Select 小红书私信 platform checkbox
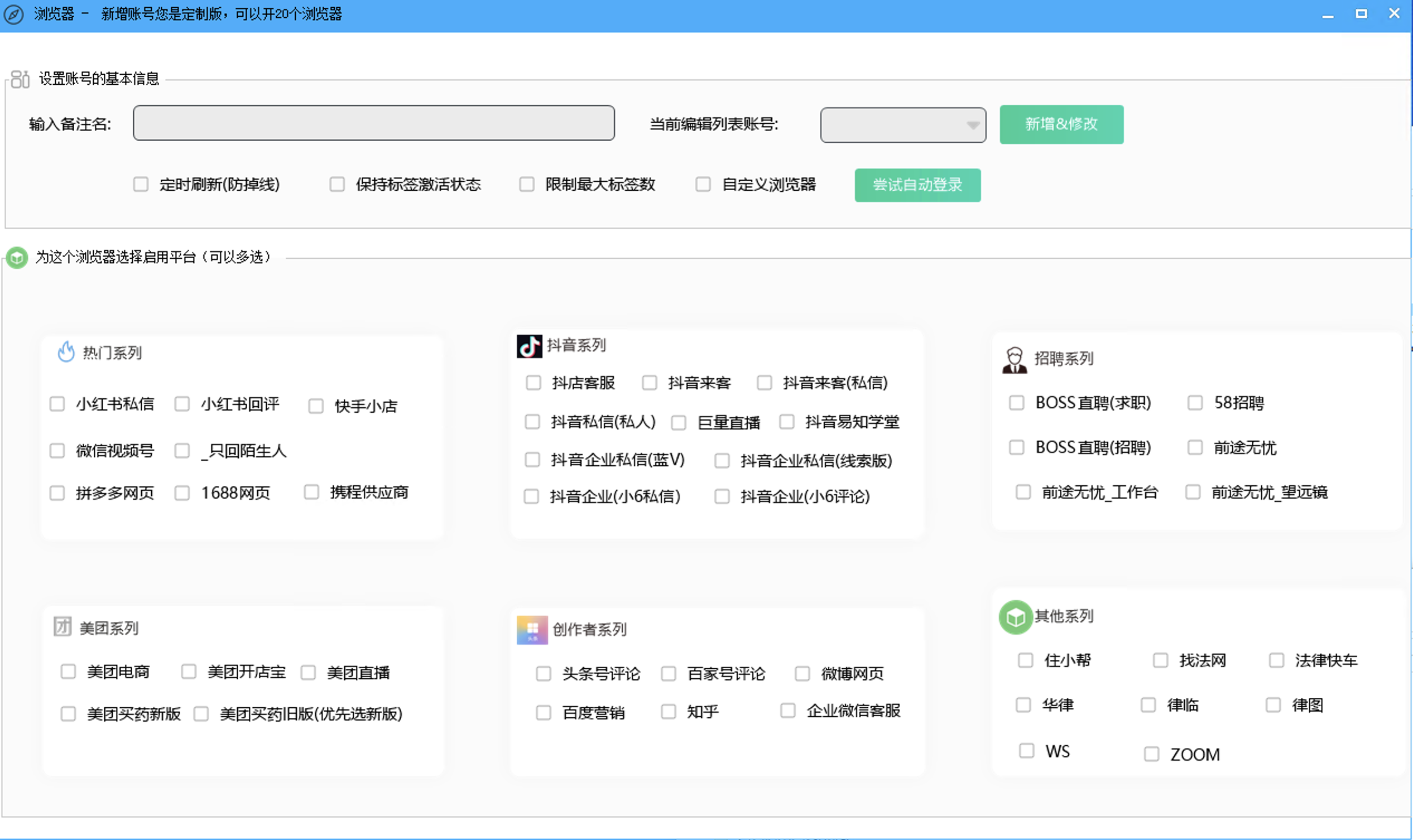The height and width of the screenshot is (840, 1413). click(57, 404)
